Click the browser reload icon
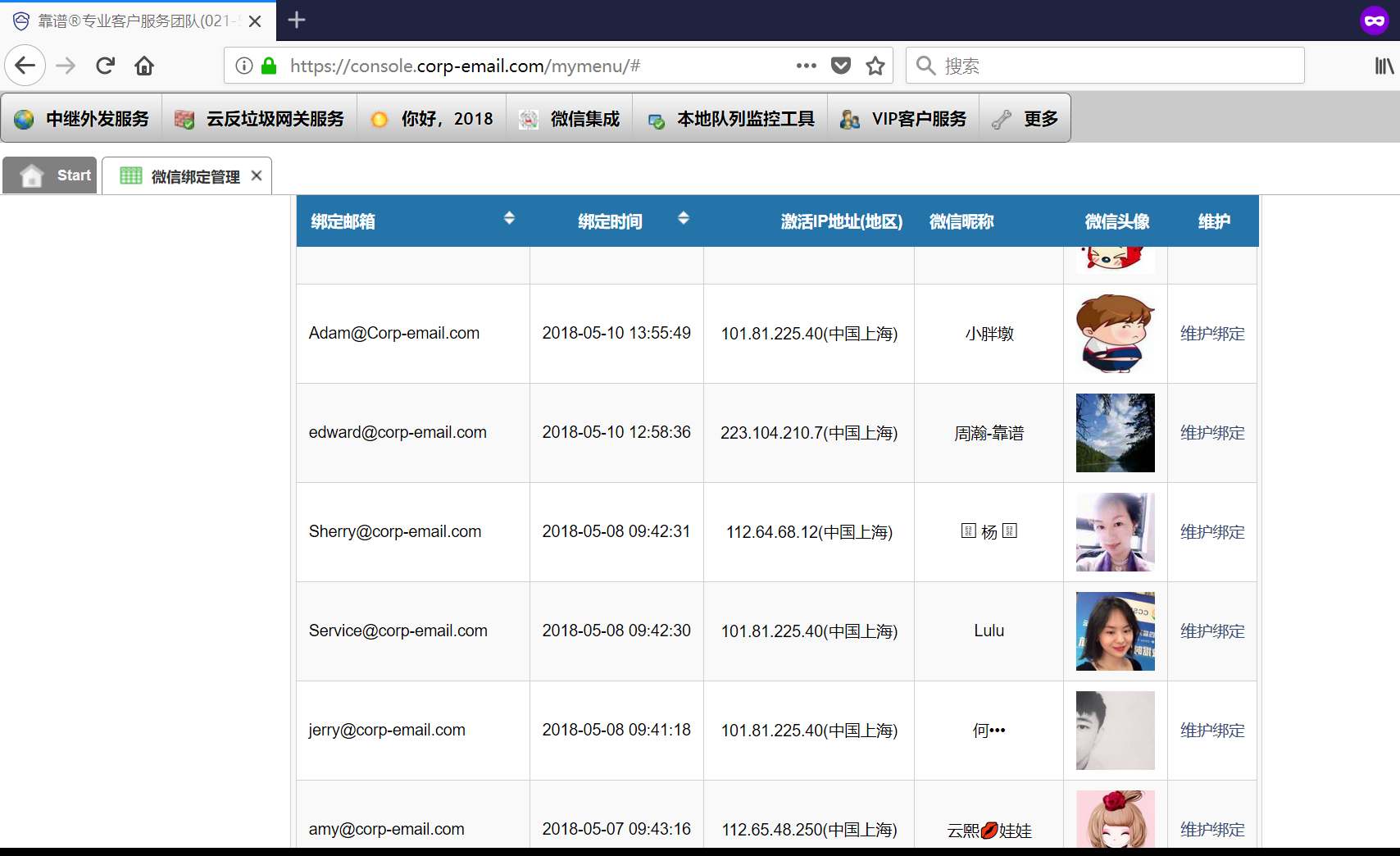1400x856 pixels. click(x=105, y=66)
